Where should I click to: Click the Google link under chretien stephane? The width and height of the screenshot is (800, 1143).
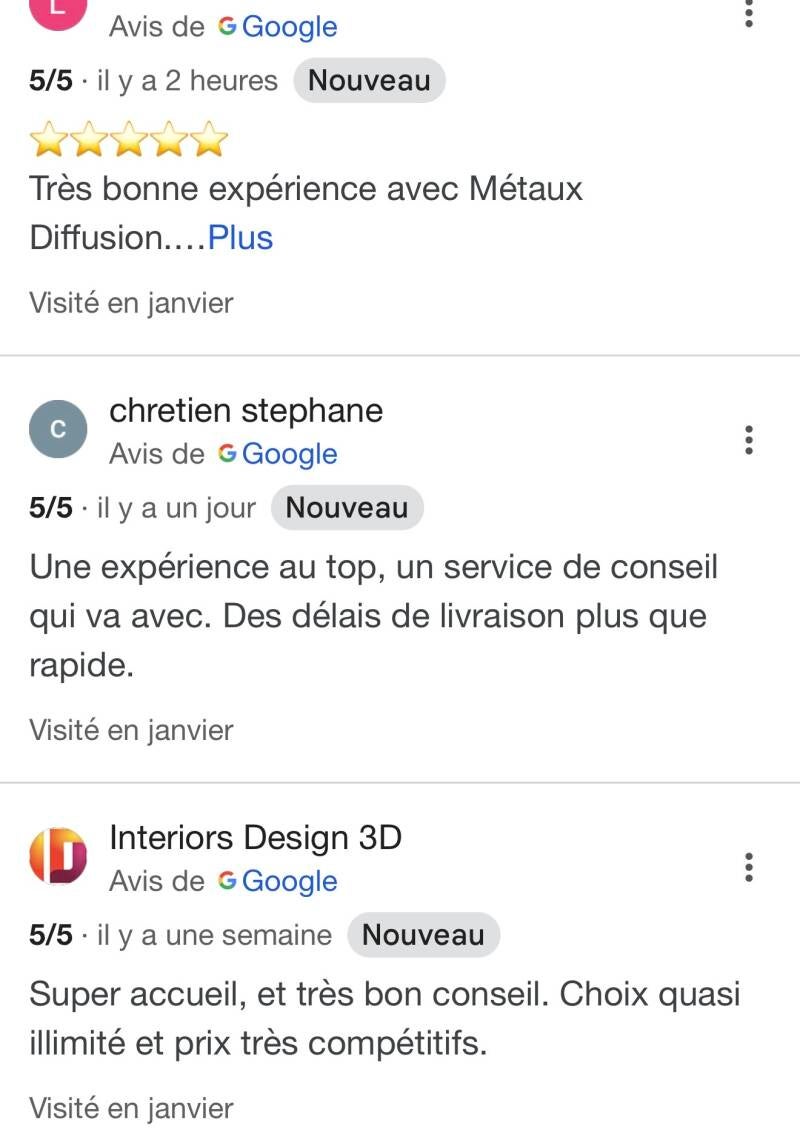pyautogui.click(x=290, y=454)
